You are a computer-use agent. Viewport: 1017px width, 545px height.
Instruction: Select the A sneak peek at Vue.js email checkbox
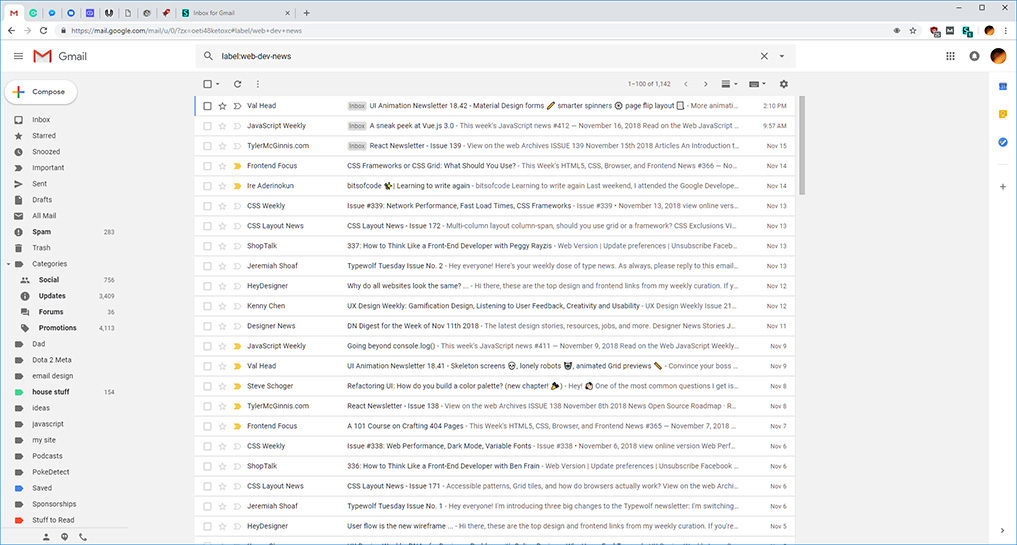[208, 126]
